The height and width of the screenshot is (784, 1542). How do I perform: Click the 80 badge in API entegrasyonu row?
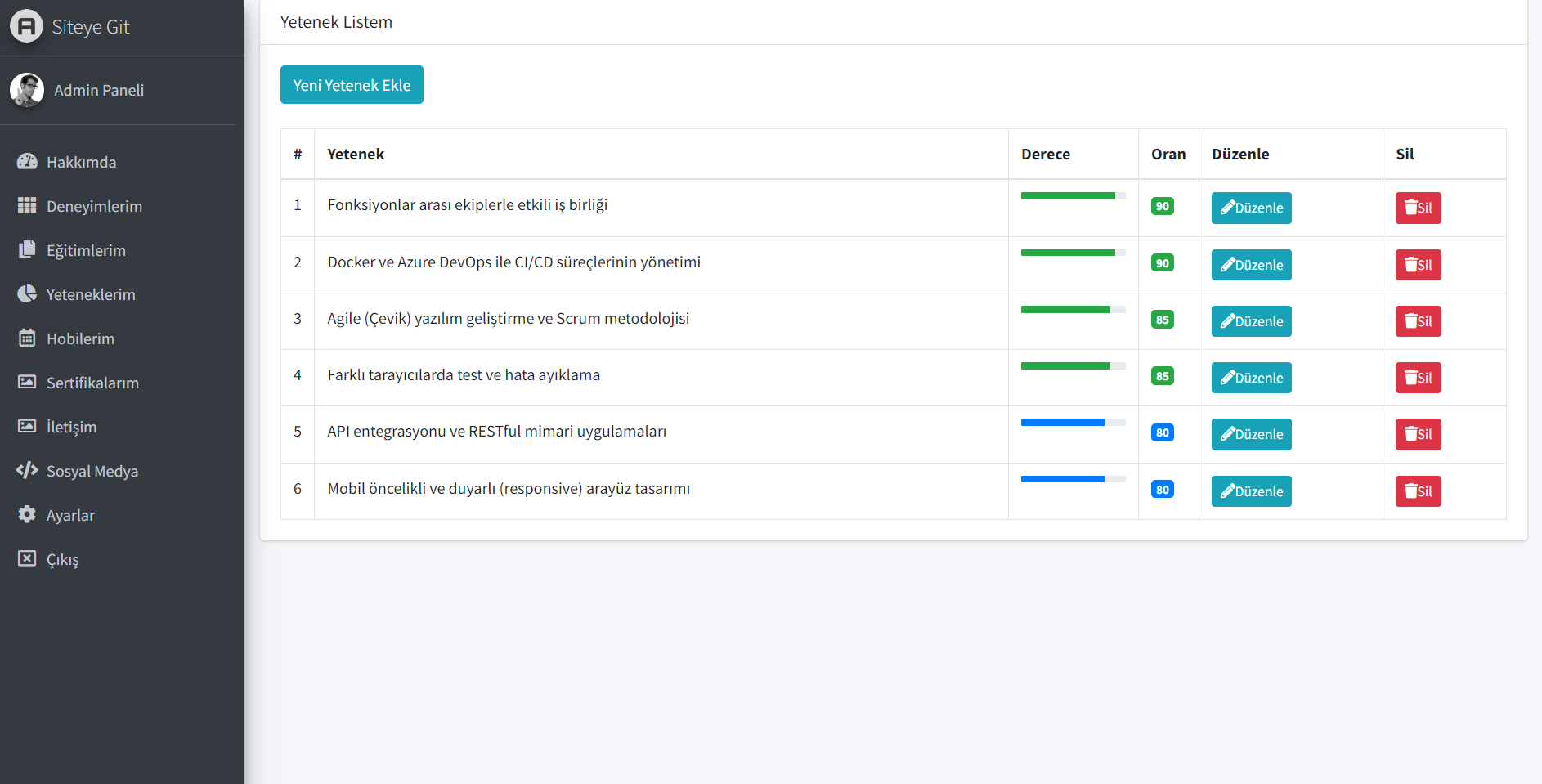tap(1162, 432)
